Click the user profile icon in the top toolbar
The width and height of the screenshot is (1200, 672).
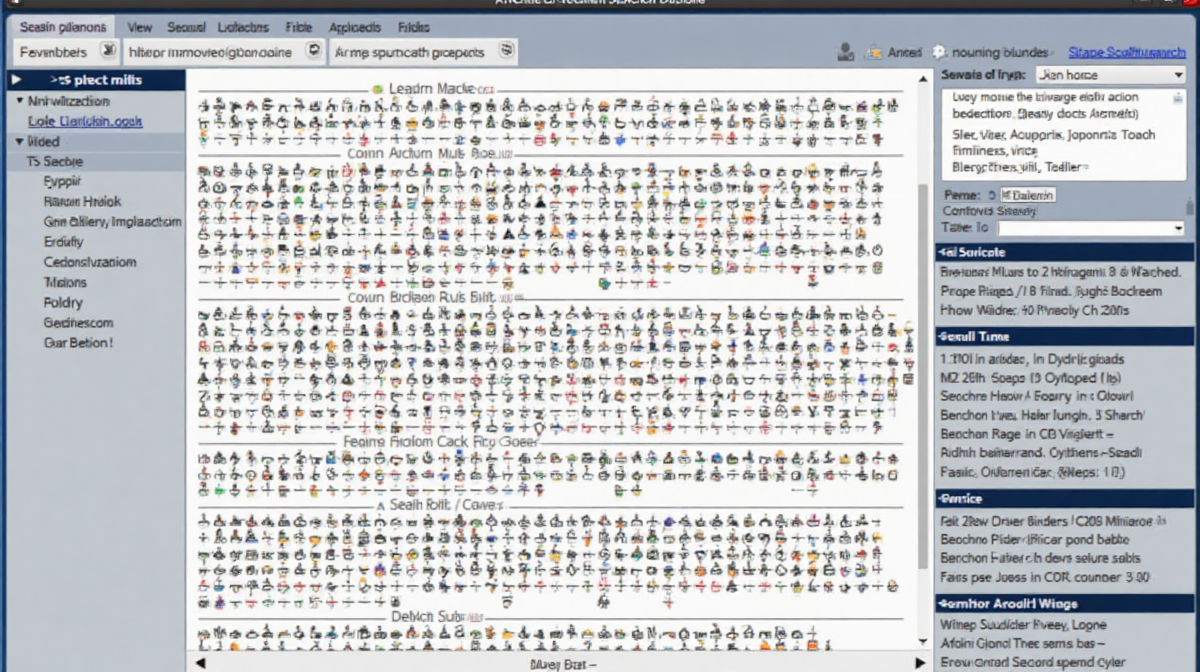coord(845,51)
